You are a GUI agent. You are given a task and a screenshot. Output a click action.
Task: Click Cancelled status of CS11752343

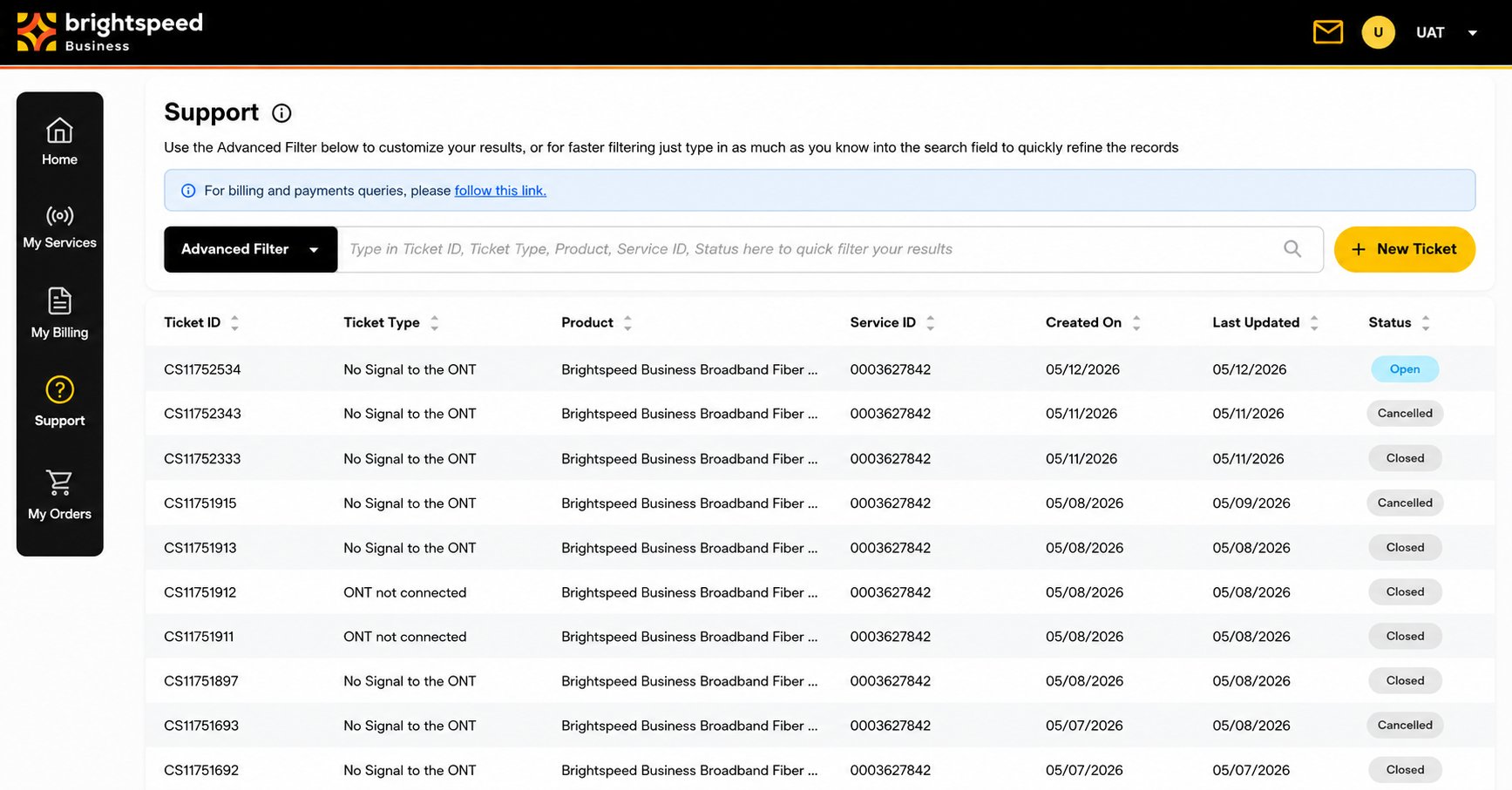point(1404,414)
